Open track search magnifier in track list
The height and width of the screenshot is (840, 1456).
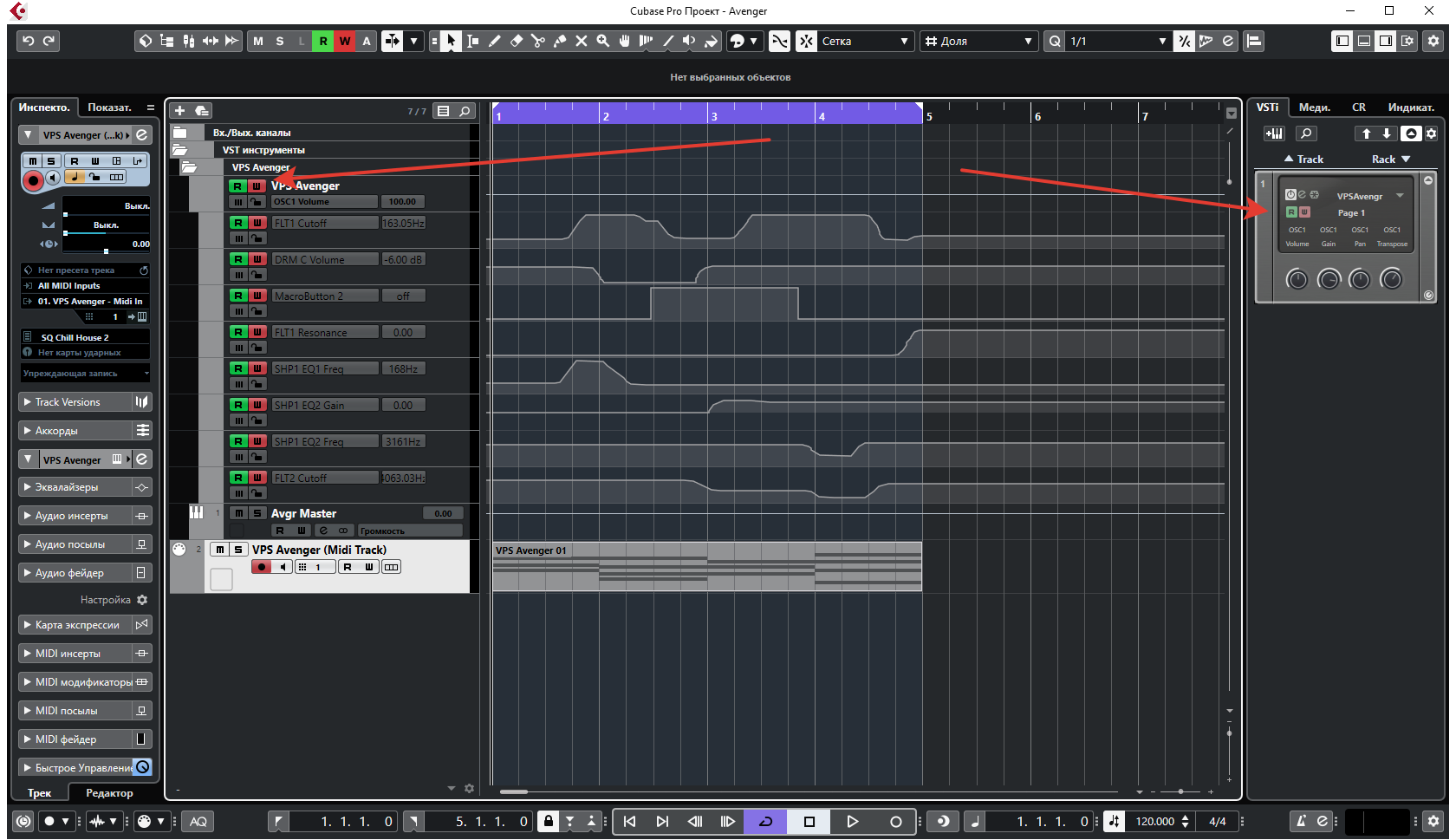coord(465,111)
